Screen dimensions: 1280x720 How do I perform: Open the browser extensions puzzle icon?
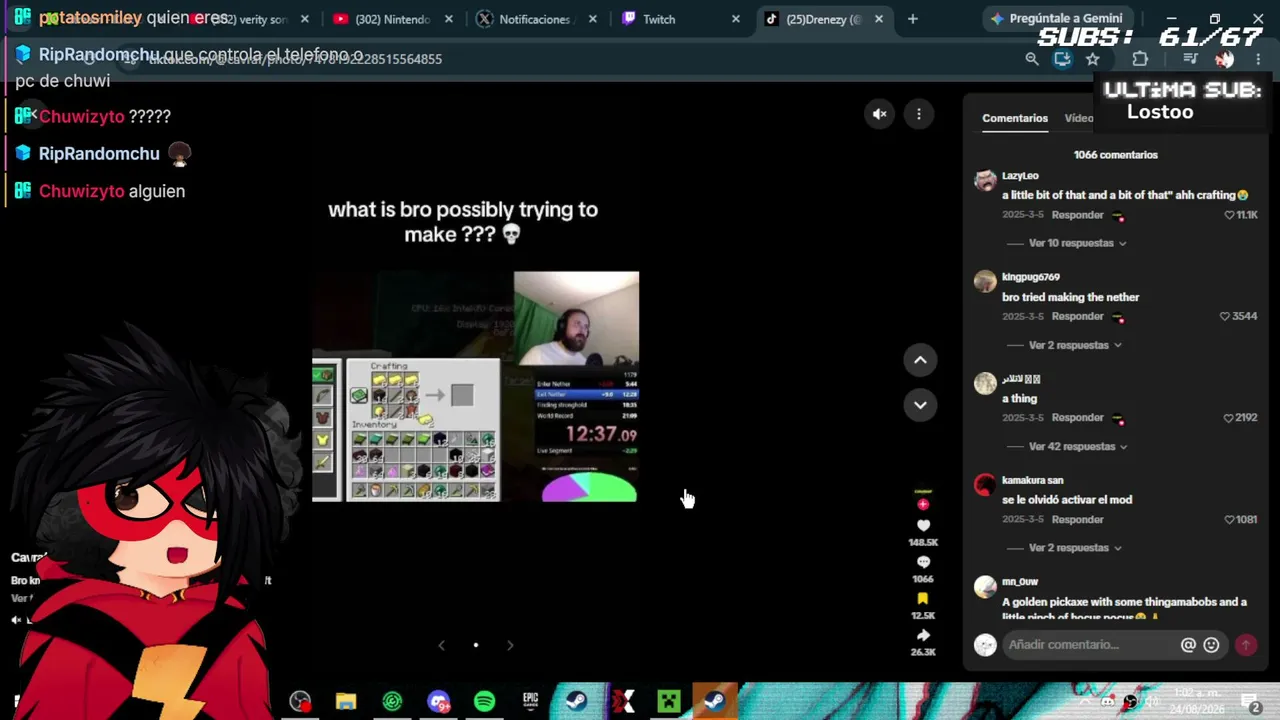(x=1140, y=59)
